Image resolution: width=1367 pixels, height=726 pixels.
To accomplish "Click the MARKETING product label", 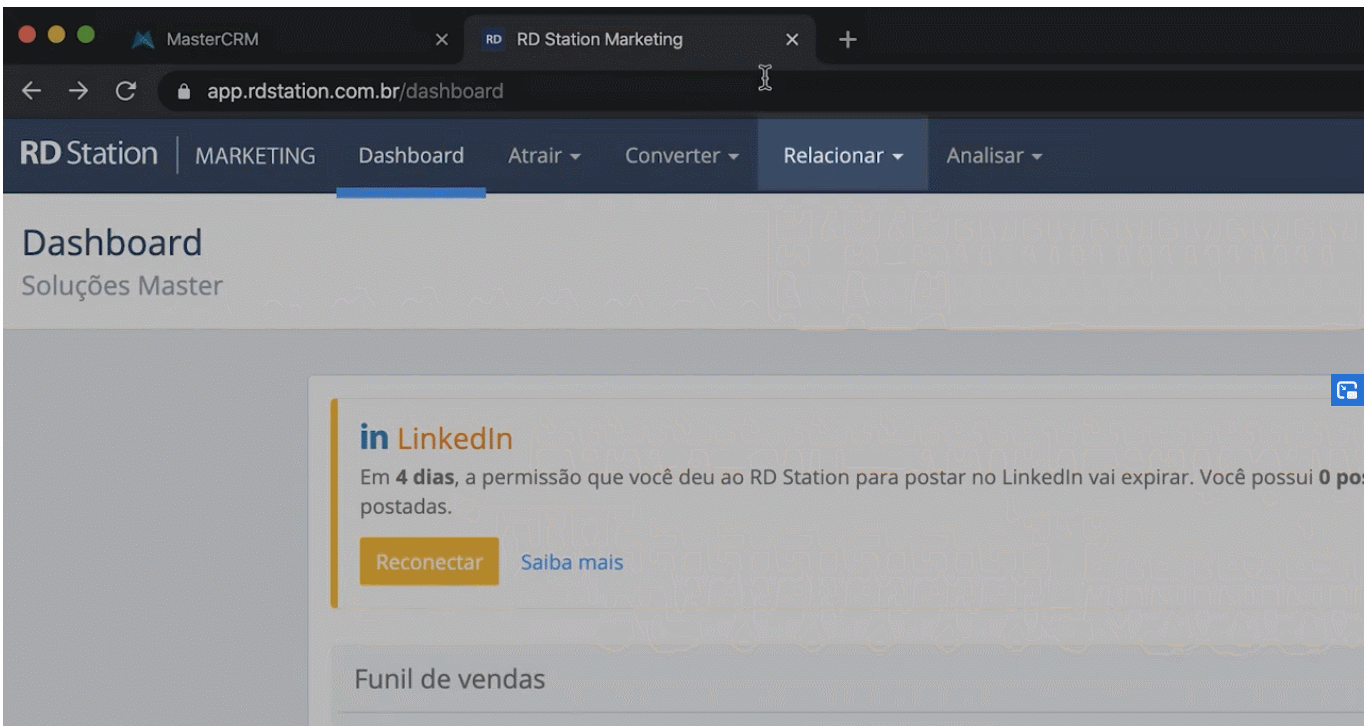I will coord(255,156).
